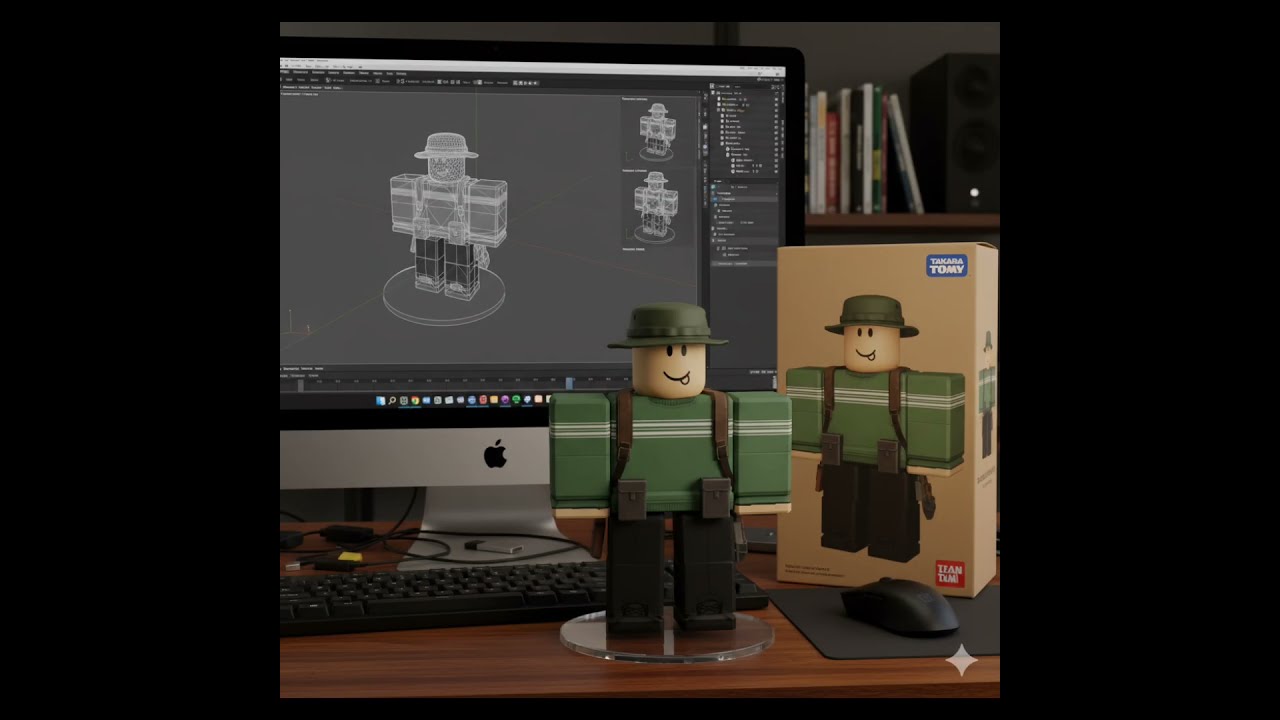Open Finder from the dock
Viewport: 1280px width, 720px height.
pyautogui.click(x=381, y=400)
